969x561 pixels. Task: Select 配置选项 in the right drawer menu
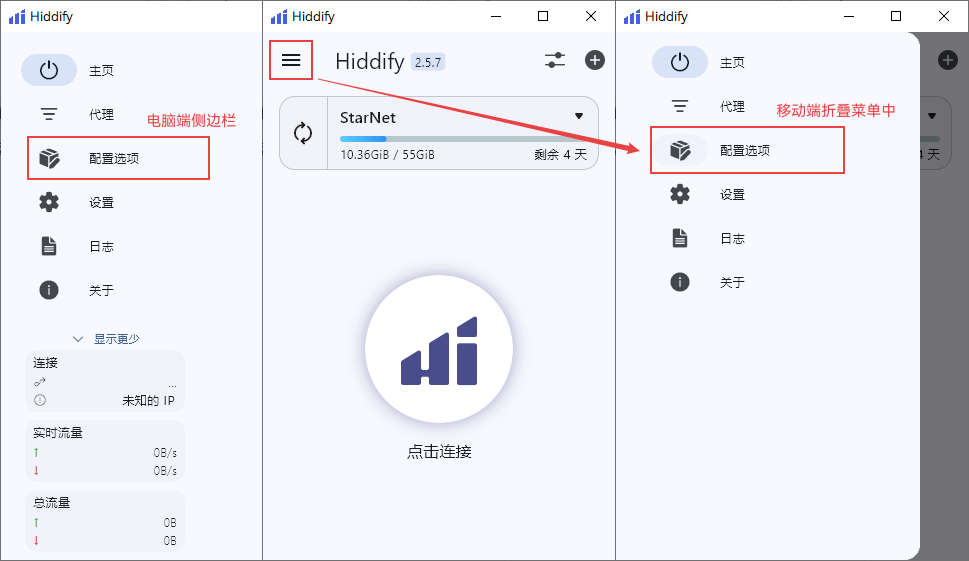pyautogui.click(x=745, y=150)
